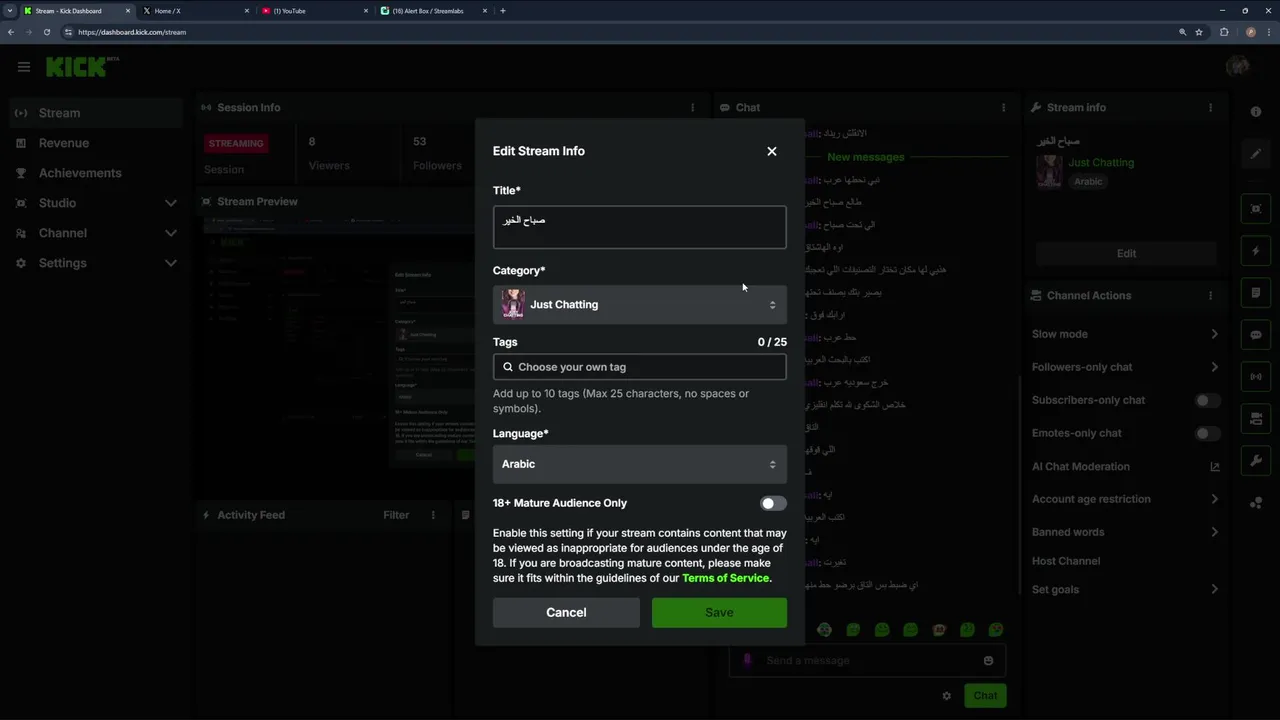Open the hamburger menu beside Kick logo

(24, 67)
